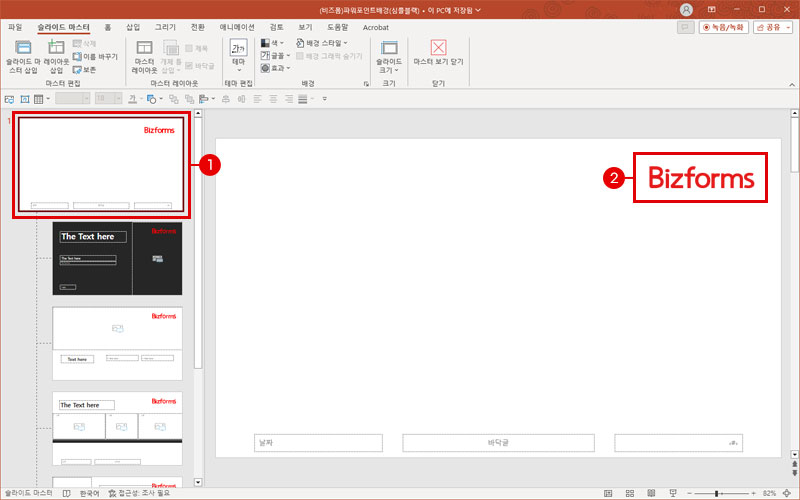Click 마스터 보기 닫기 close master view
The width and height of the screenshot is (800, 500).
[x=438, y=53]
